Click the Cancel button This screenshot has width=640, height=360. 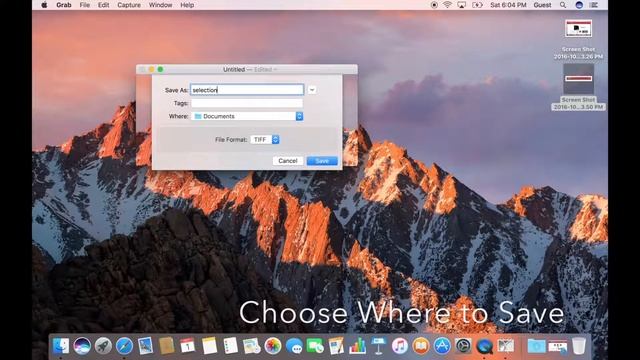point(288,161)
